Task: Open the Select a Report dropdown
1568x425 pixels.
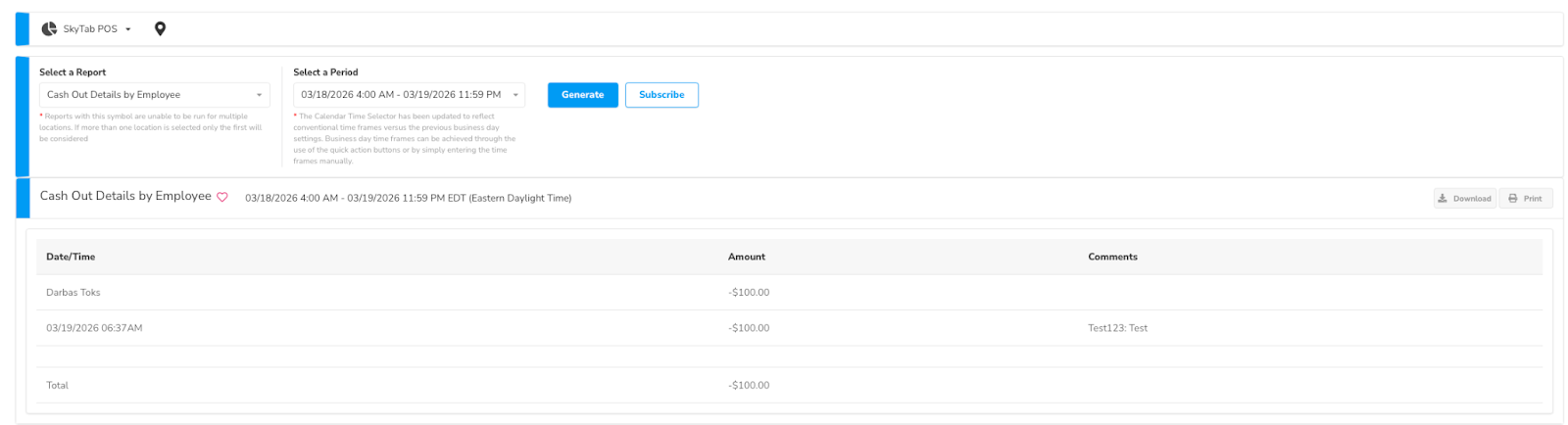Action: 154,95
